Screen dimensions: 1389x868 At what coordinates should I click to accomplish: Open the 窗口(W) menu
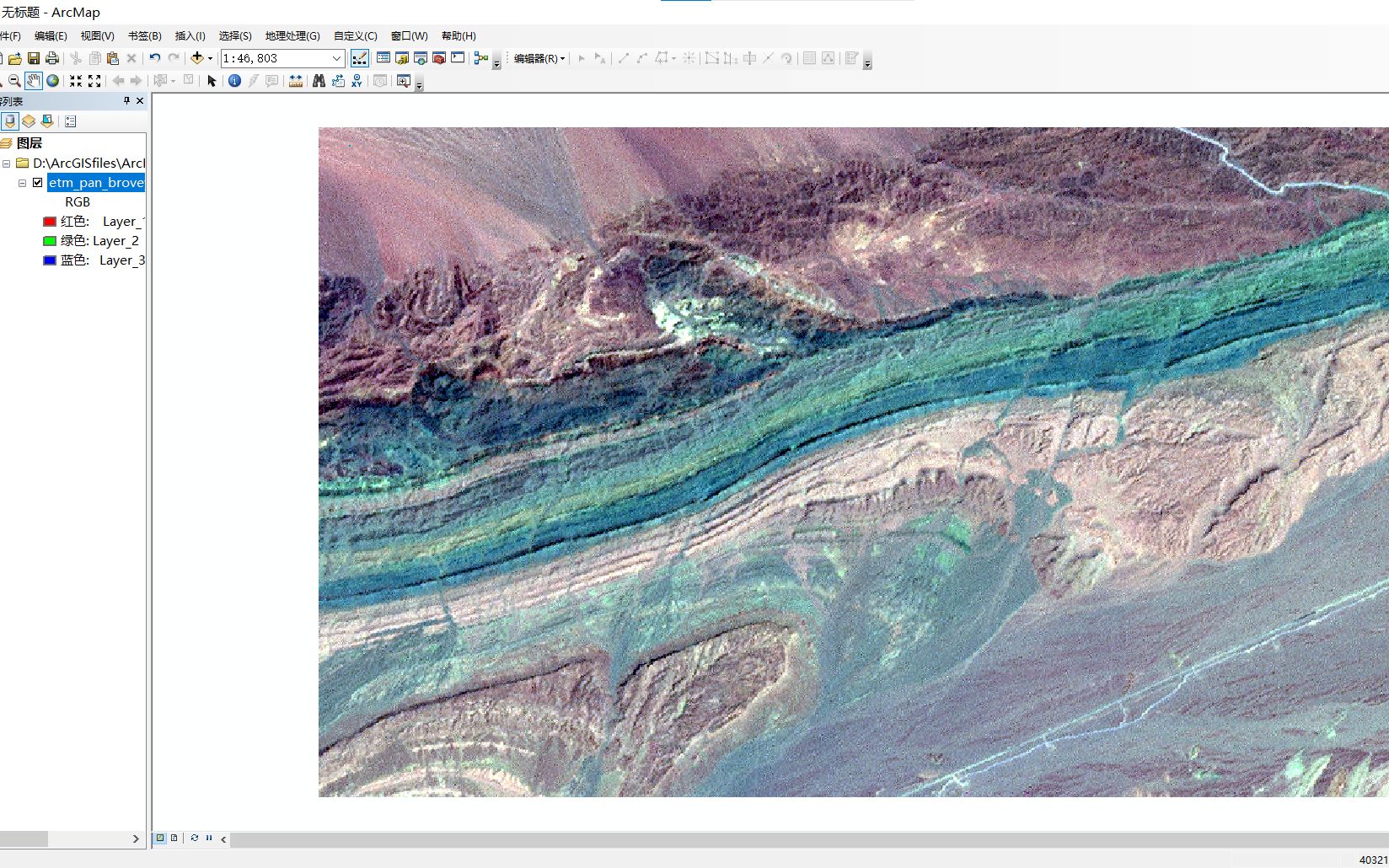coord(410,35)
